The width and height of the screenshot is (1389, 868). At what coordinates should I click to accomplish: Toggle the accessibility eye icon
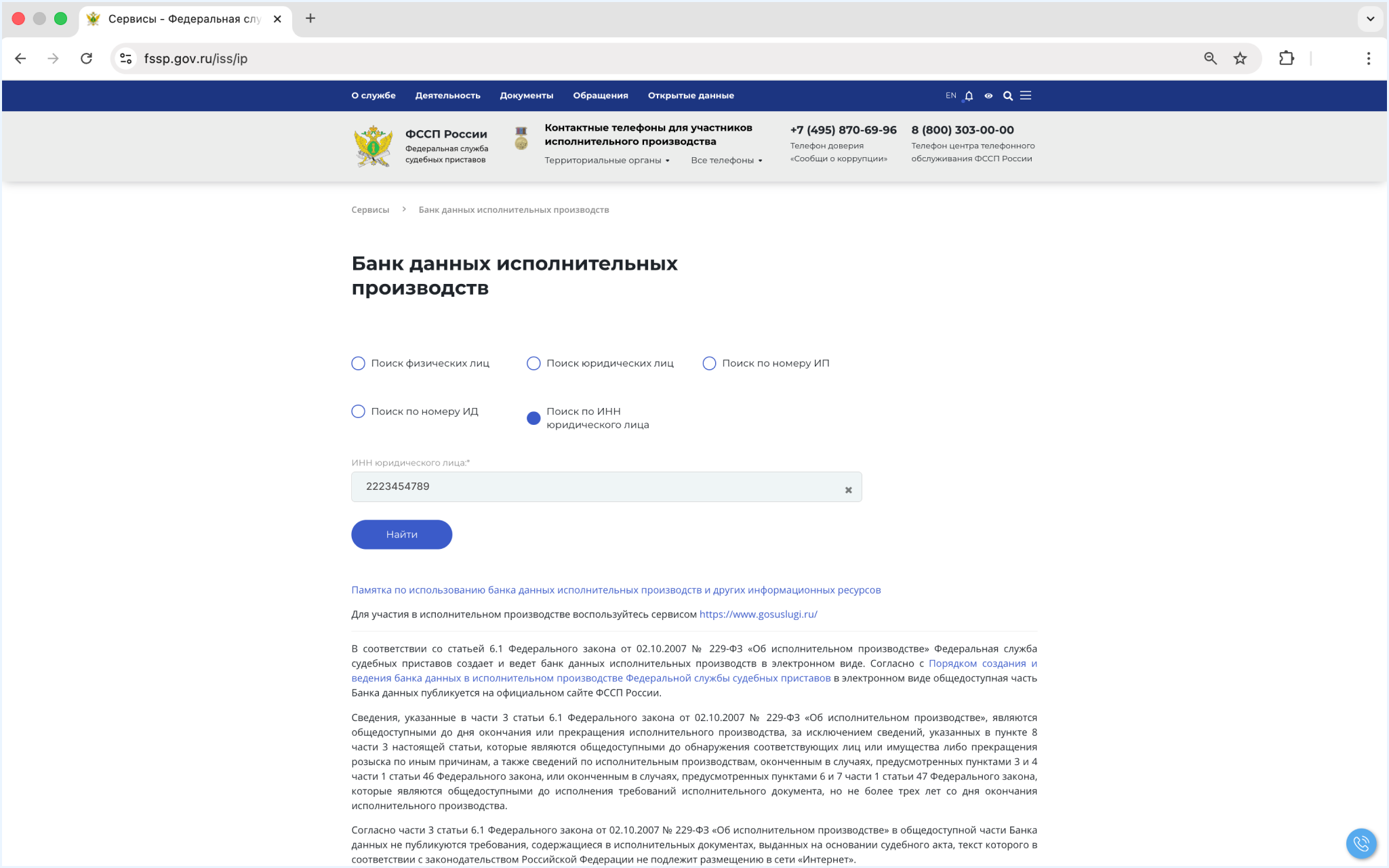(988, 96)
